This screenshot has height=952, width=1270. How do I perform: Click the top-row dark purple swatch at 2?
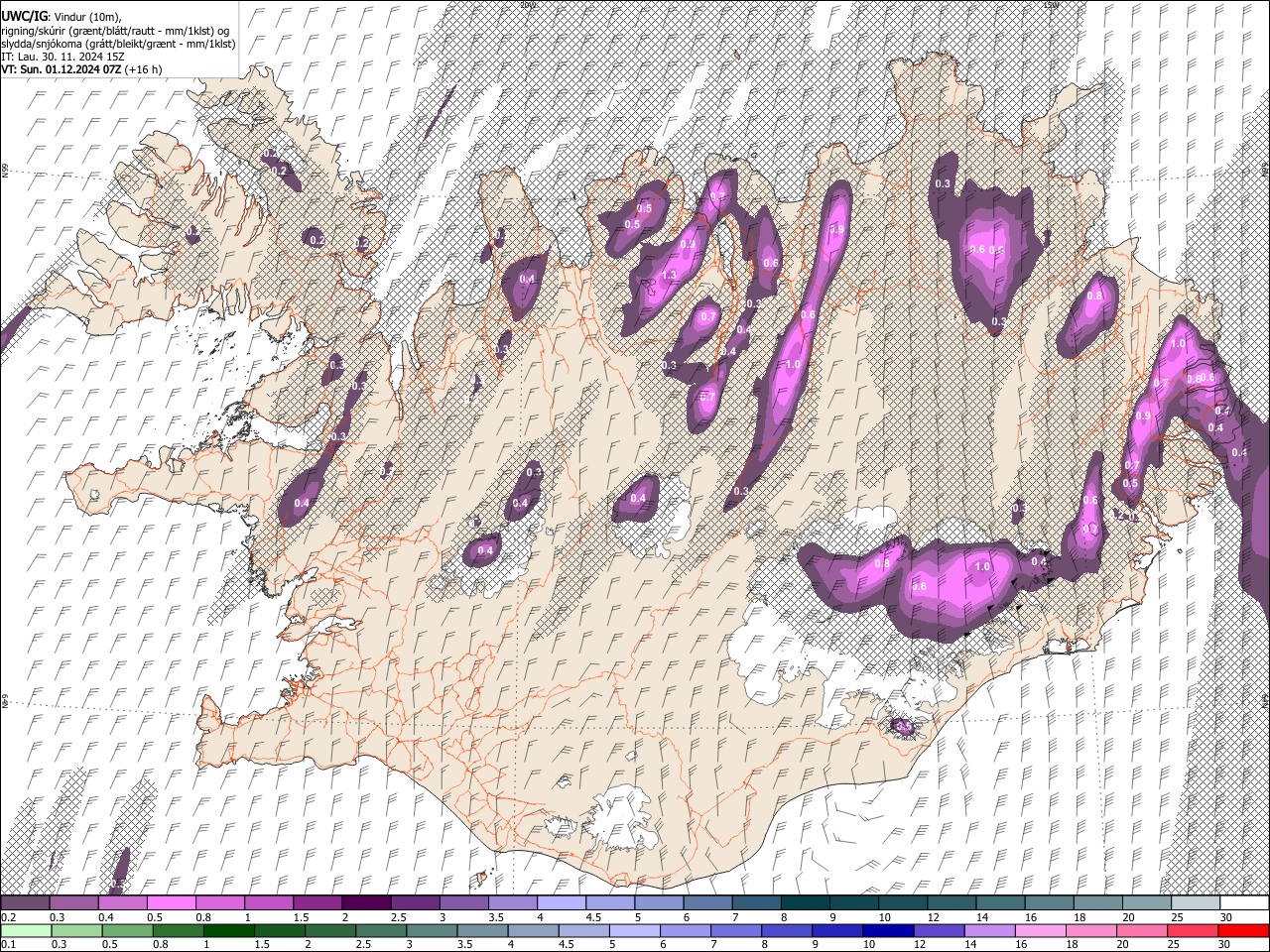(365, 903)
